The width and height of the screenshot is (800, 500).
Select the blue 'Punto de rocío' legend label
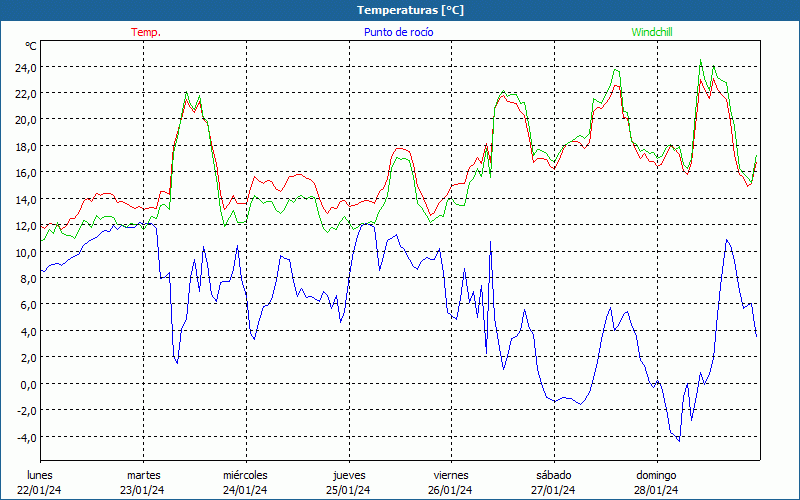pos(398,32)
